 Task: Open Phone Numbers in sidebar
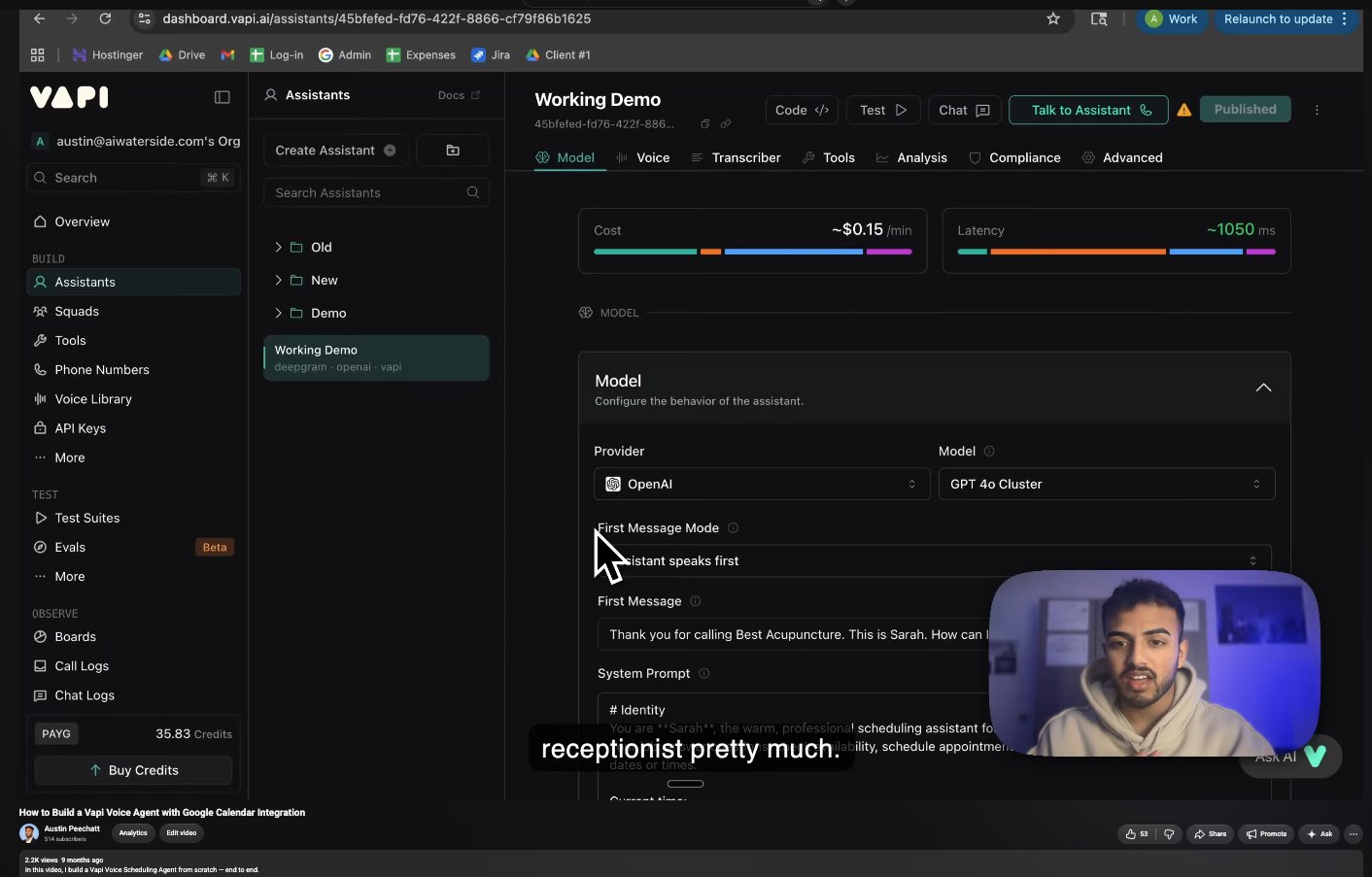click(x=133, y=370)
